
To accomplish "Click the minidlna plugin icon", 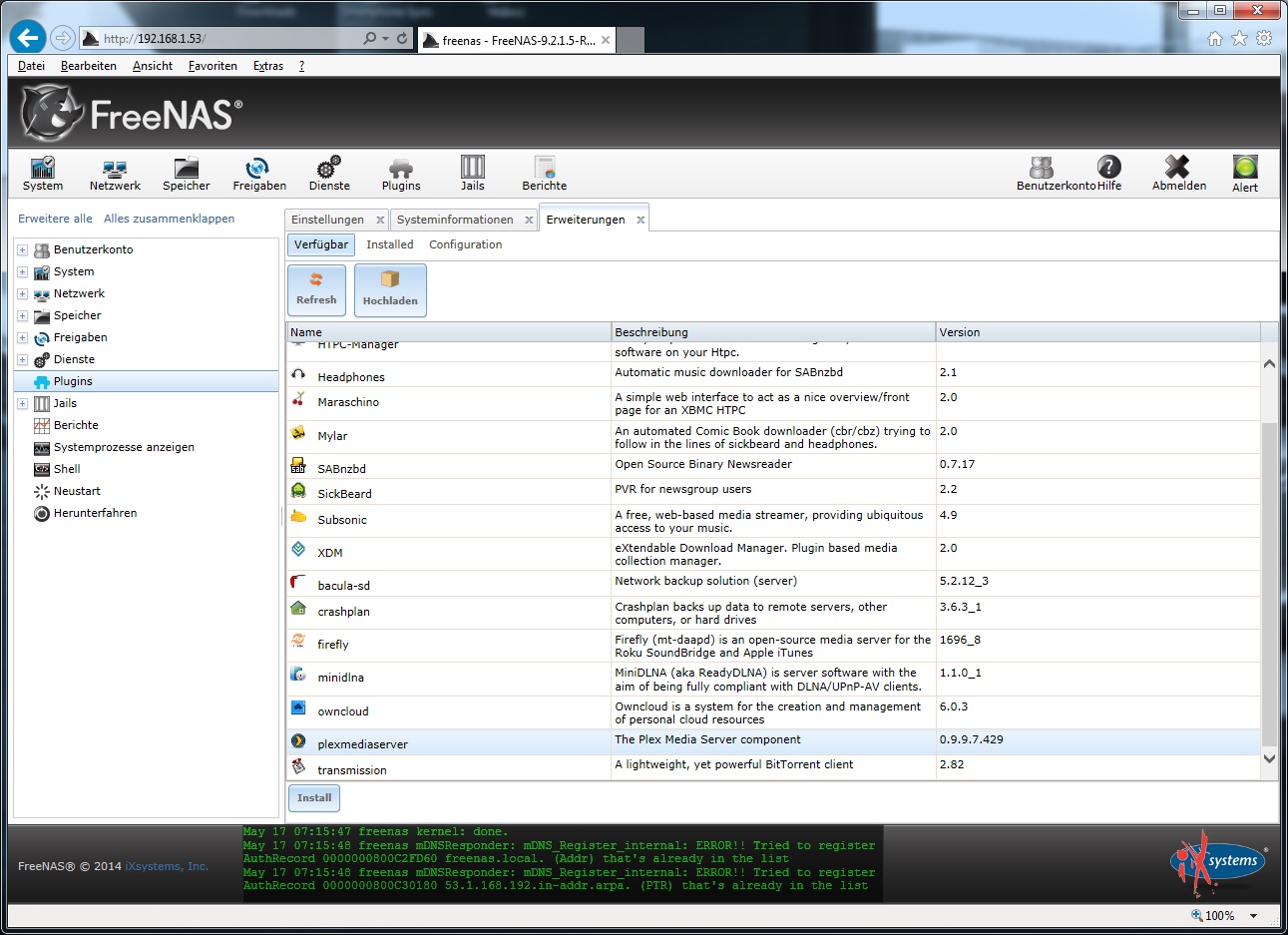I will 298,675.
